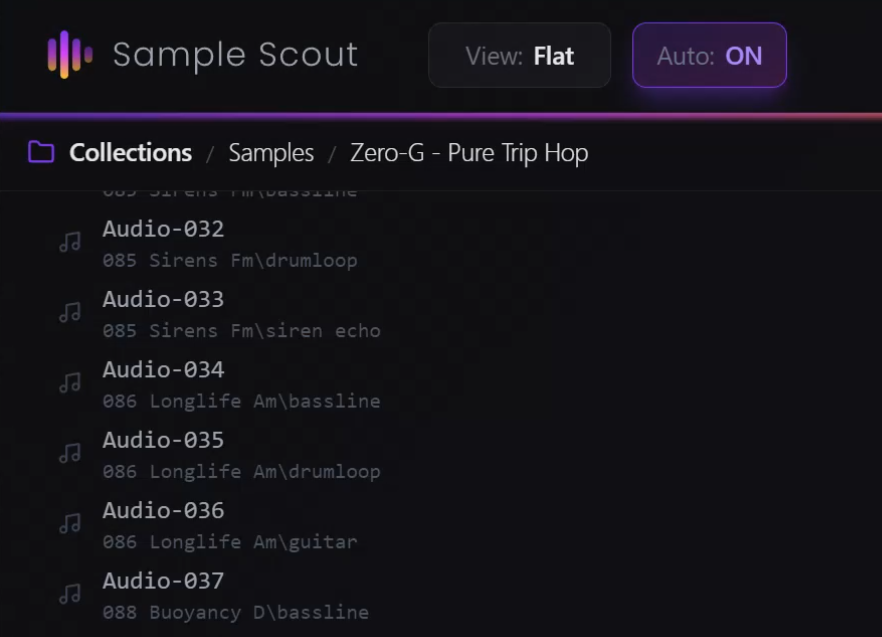Click the music note icon beside Audio-035
The width and height of the screenshot is (882, 637).
click(x=69, y=453)
